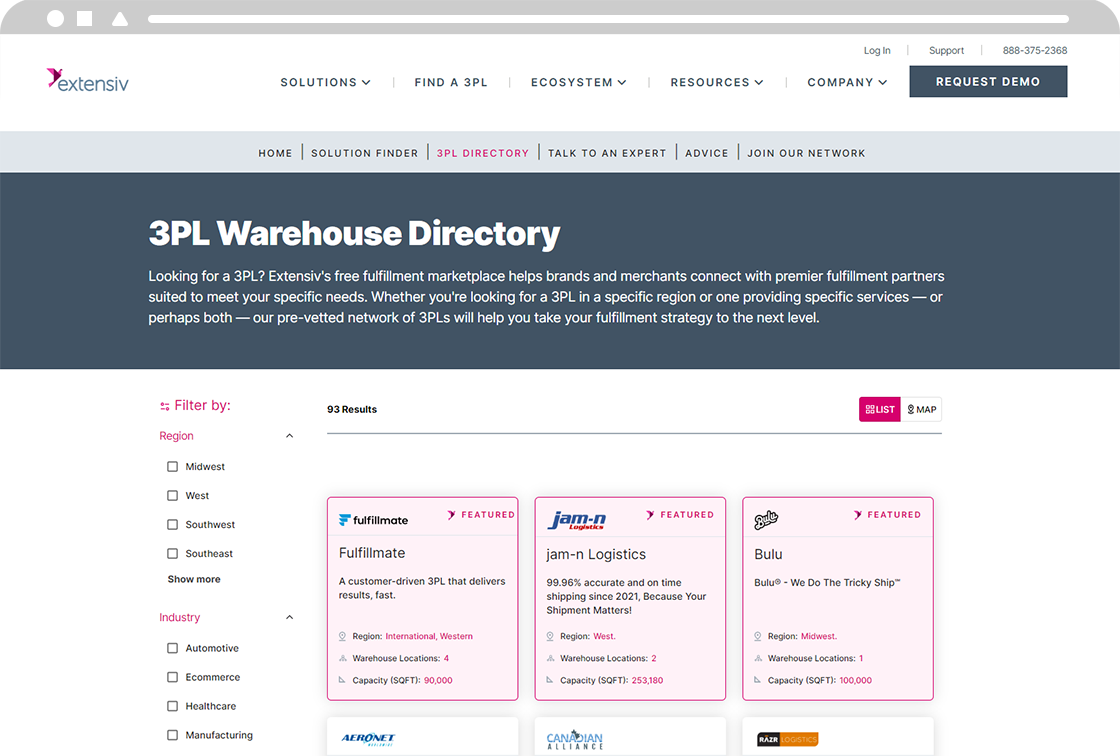1120x756 pixels.
Task: Open the Solutions dropdown menu
Action: coord(325,82)
